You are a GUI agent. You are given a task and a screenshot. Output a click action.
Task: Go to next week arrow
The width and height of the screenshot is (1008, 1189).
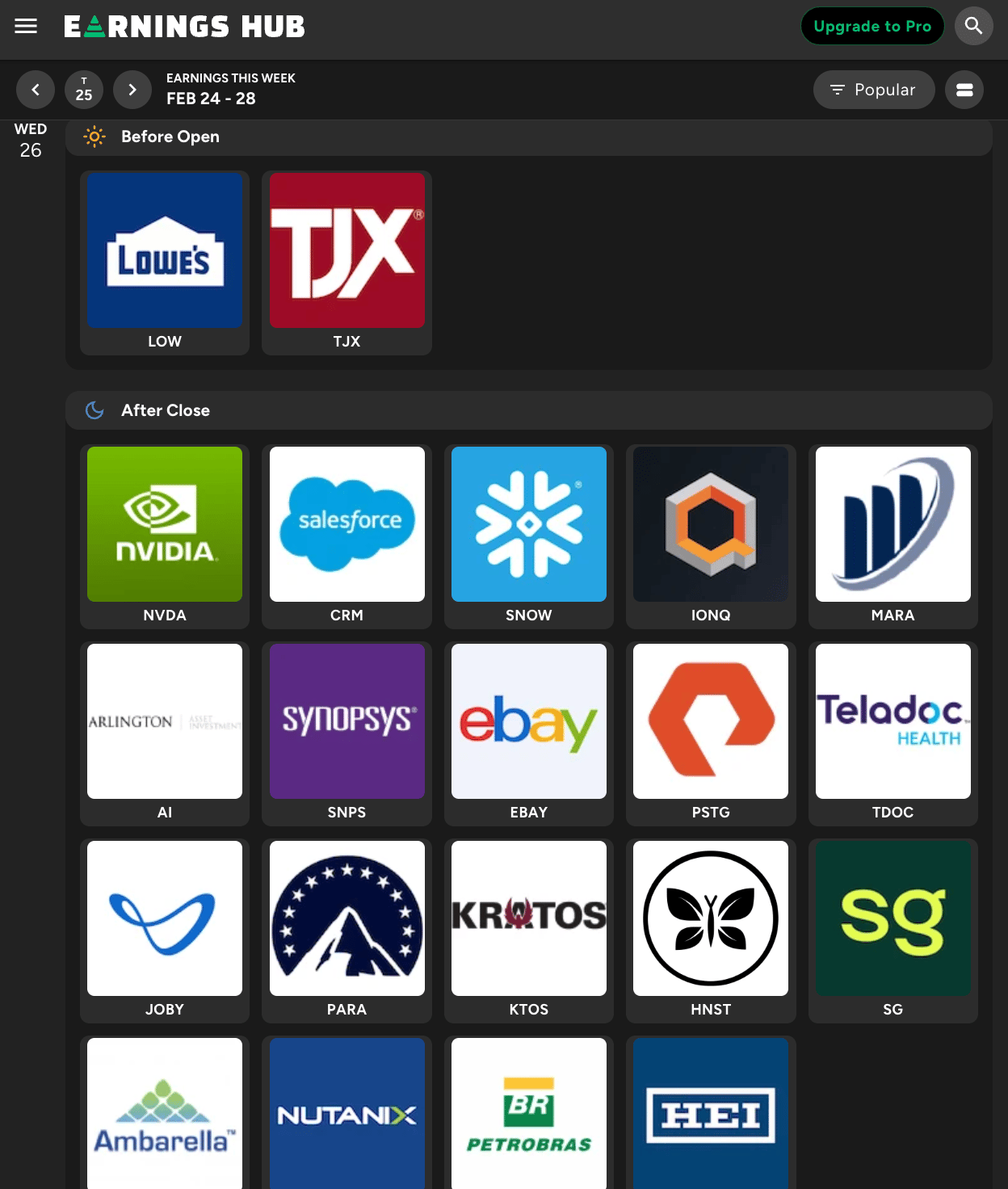132,90
